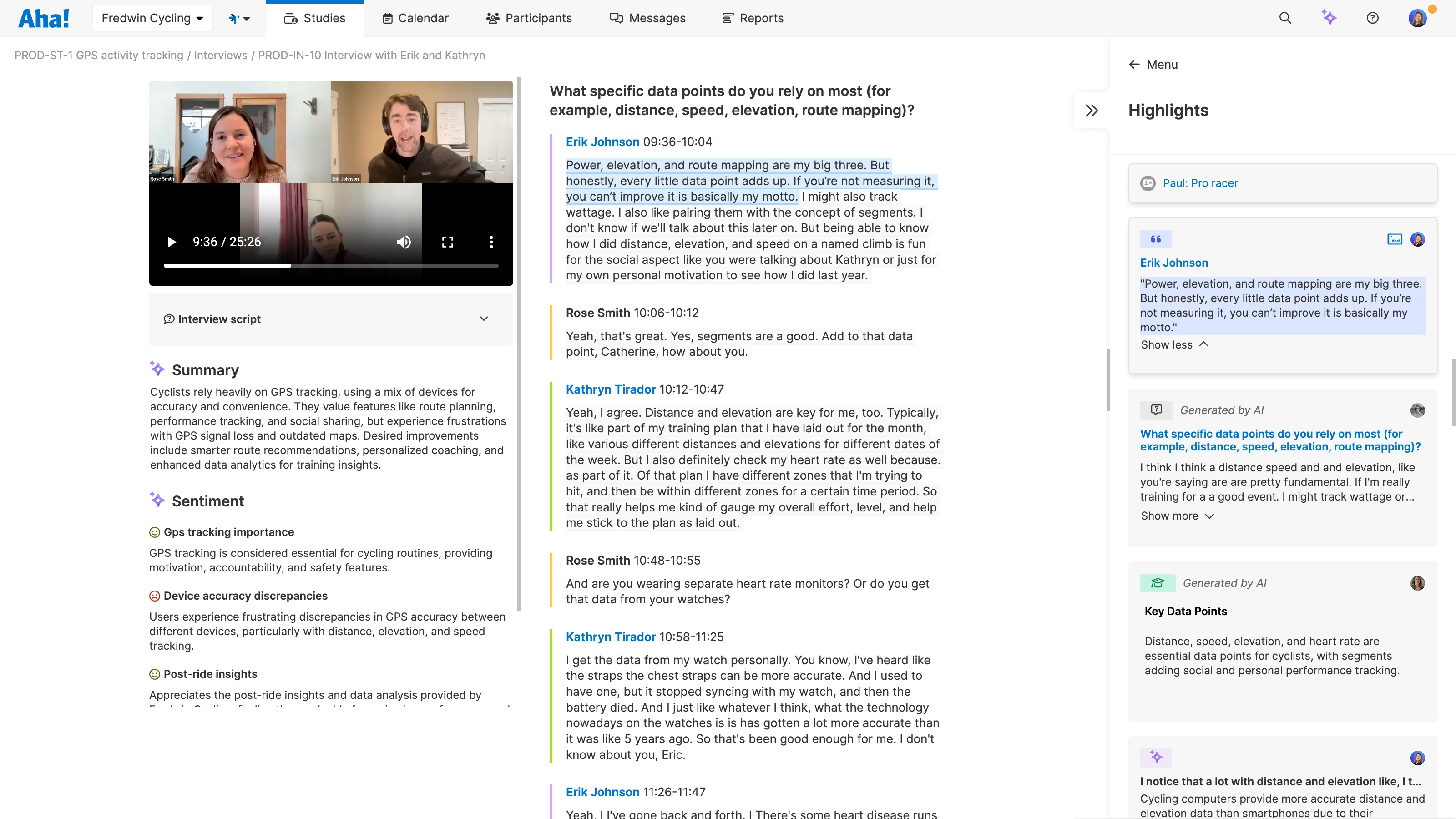Collapse the Highlights side panel

1092,110
